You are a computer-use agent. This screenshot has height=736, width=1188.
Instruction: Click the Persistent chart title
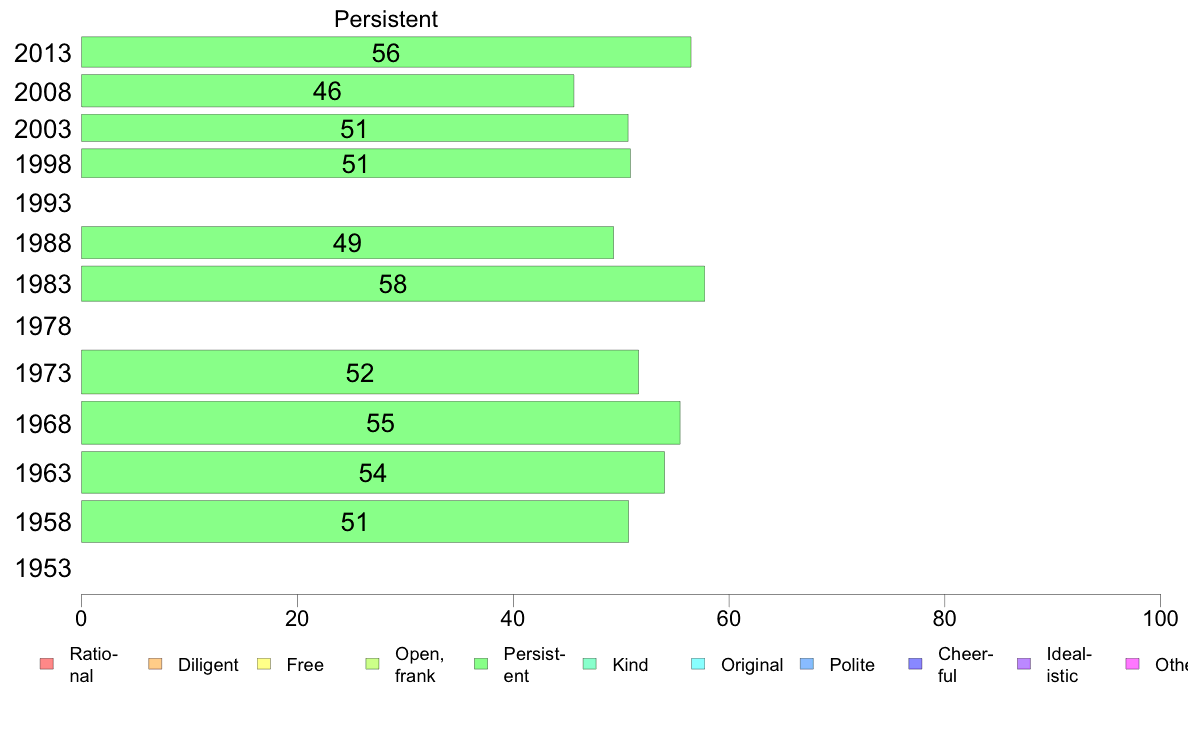click(386, 19)
